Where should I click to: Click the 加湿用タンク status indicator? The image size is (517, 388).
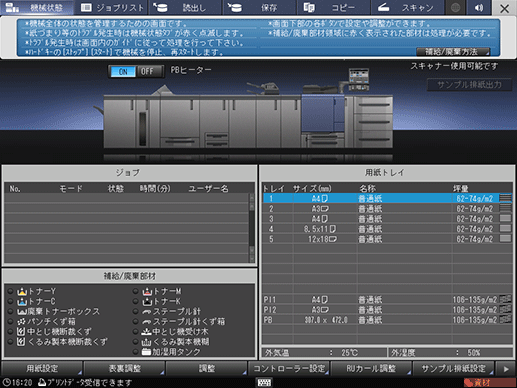pos(135,352)
